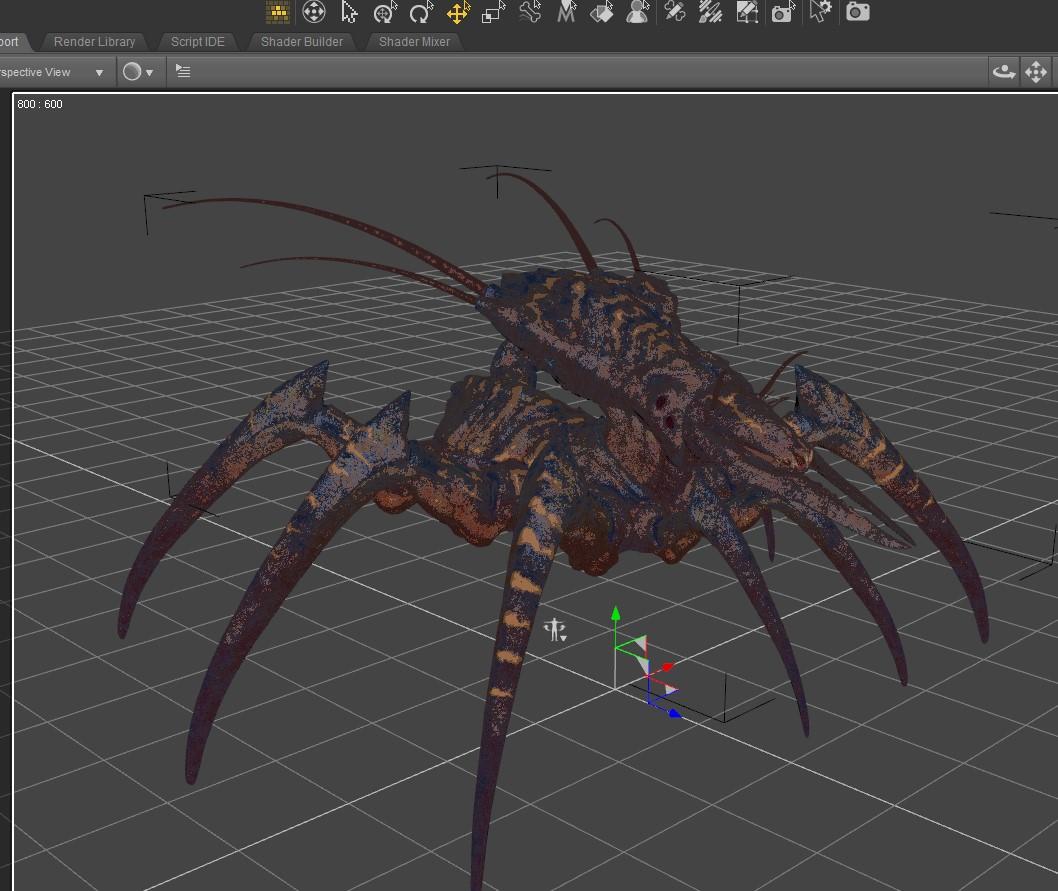Click the red X-axis handle of the gizmo
Image resolution: width=1058 pixels, height=891 pixels.
click(667, 668)
